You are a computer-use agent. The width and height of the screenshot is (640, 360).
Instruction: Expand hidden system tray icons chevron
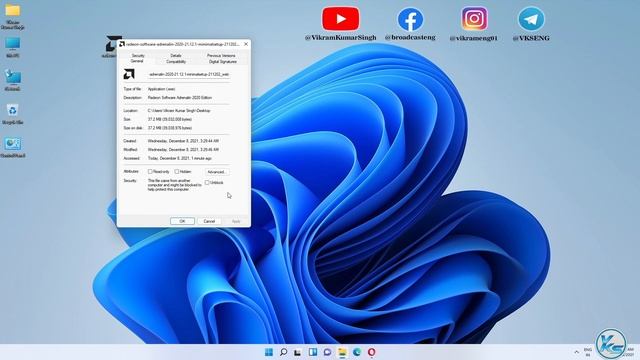point(576,352)
